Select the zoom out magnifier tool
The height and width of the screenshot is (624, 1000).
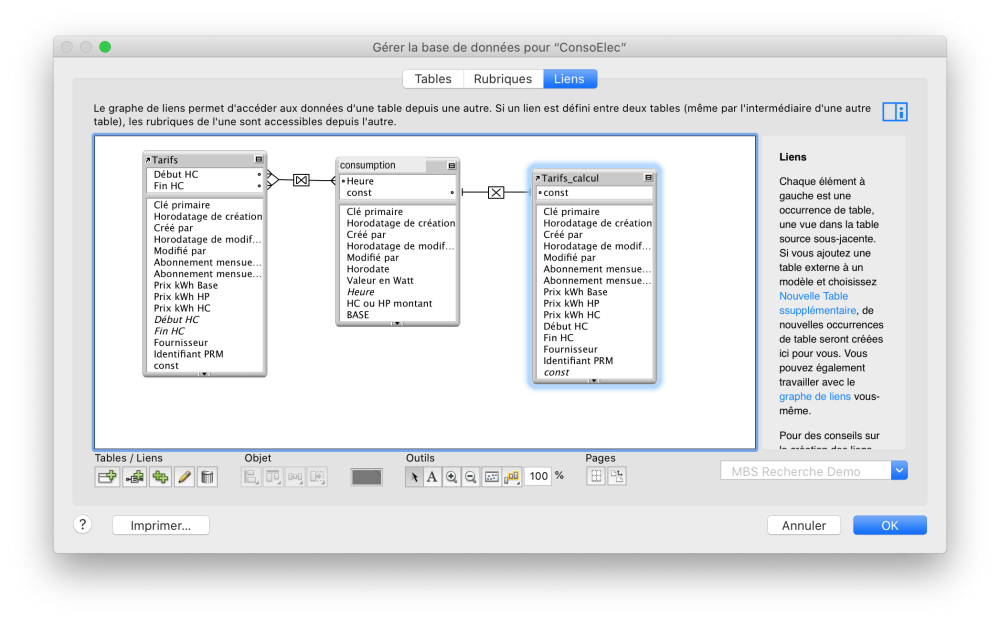click(x=470, y=477)
